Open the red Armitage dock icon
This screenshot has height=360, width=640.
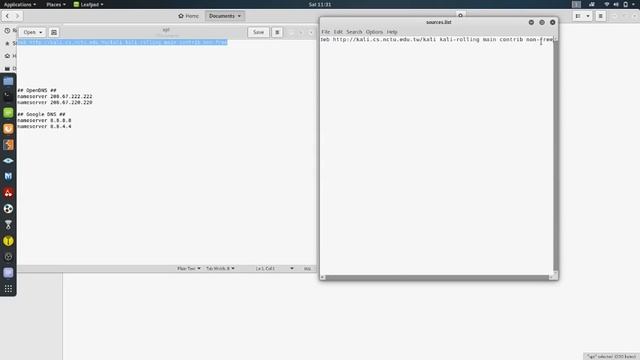click(8, 193)
